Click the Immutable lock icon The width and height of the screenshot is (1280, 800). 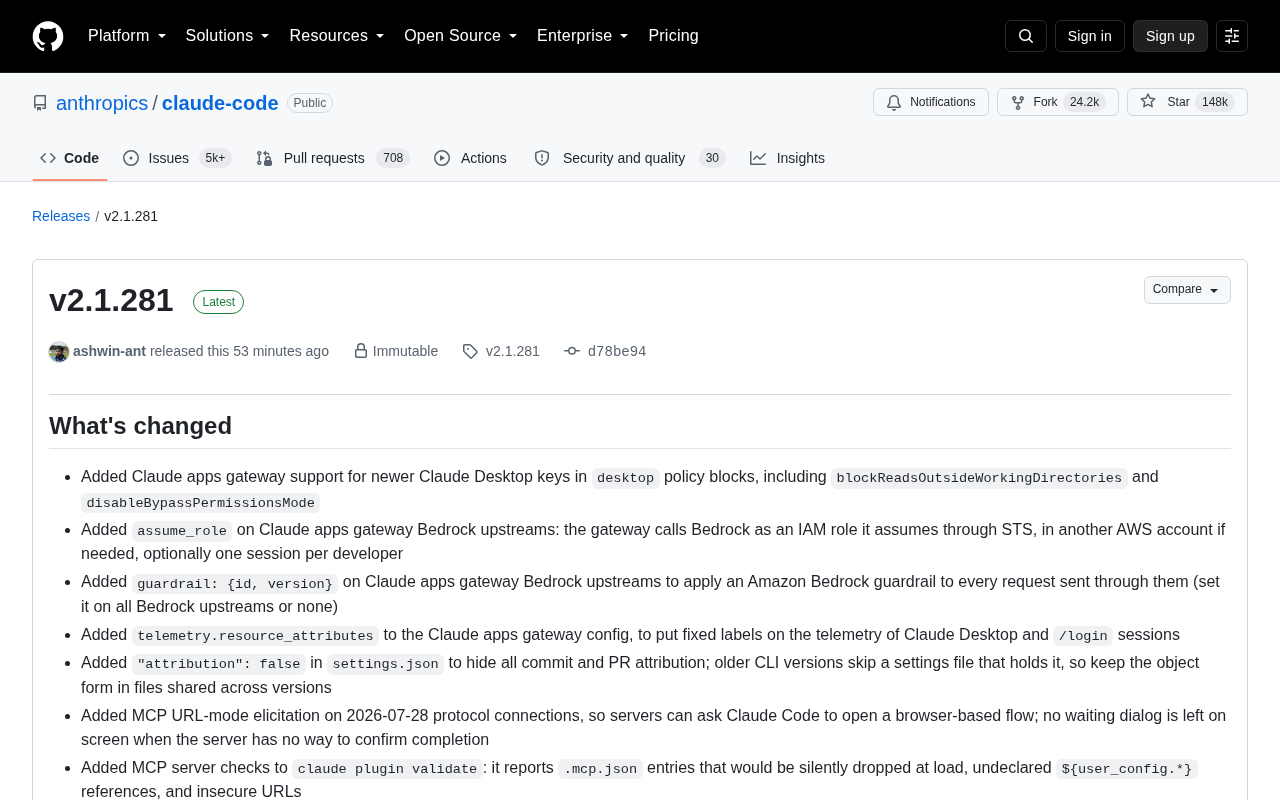coord(361,351)
